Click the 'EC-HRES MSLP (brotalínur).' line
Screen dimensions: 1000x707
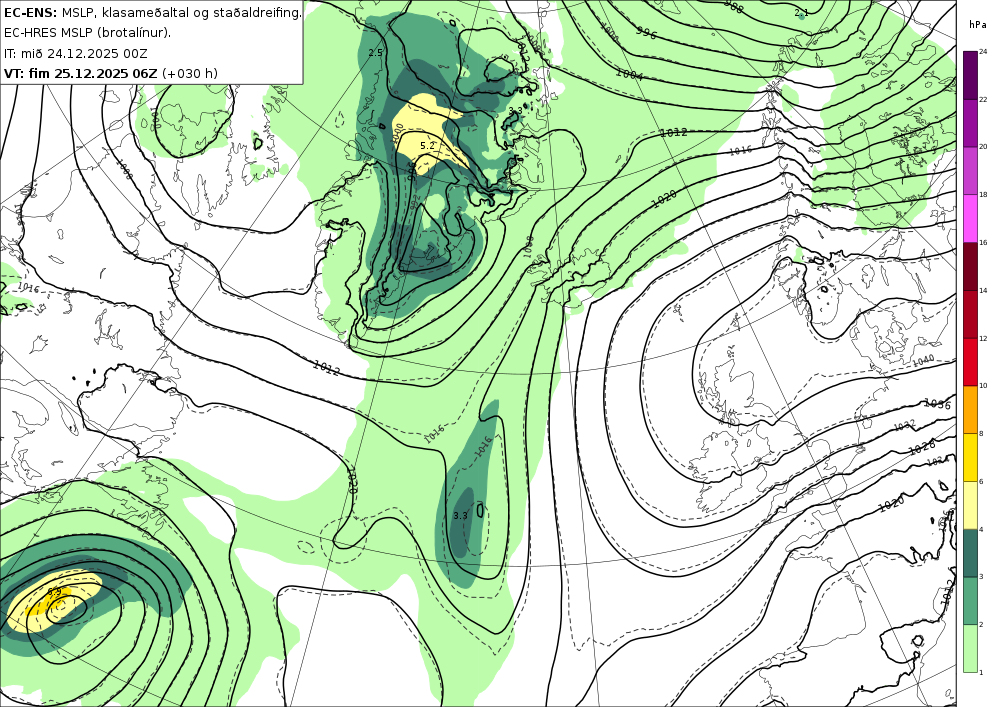coord(87,33)
